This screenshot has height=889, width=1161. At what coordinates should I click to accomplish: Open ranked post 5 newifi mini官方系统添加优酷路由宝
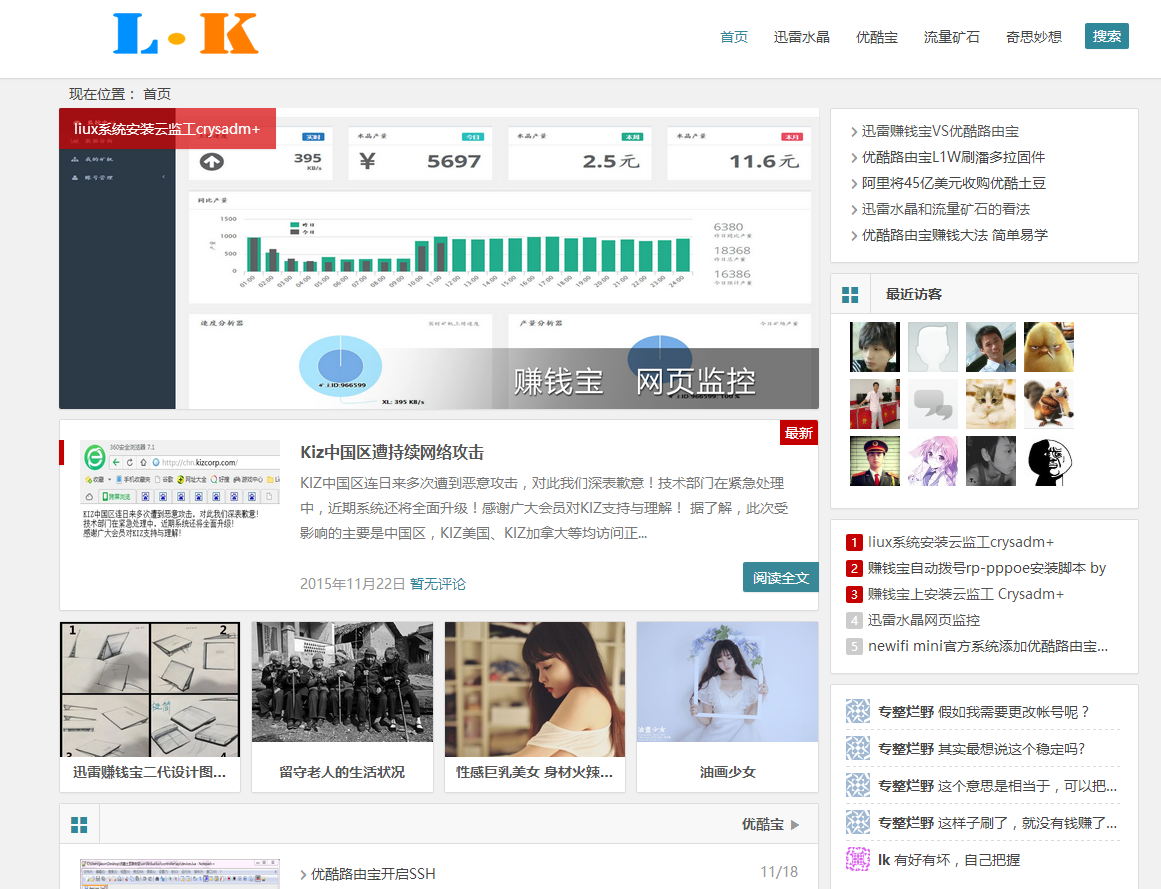[x=988, y=645]
